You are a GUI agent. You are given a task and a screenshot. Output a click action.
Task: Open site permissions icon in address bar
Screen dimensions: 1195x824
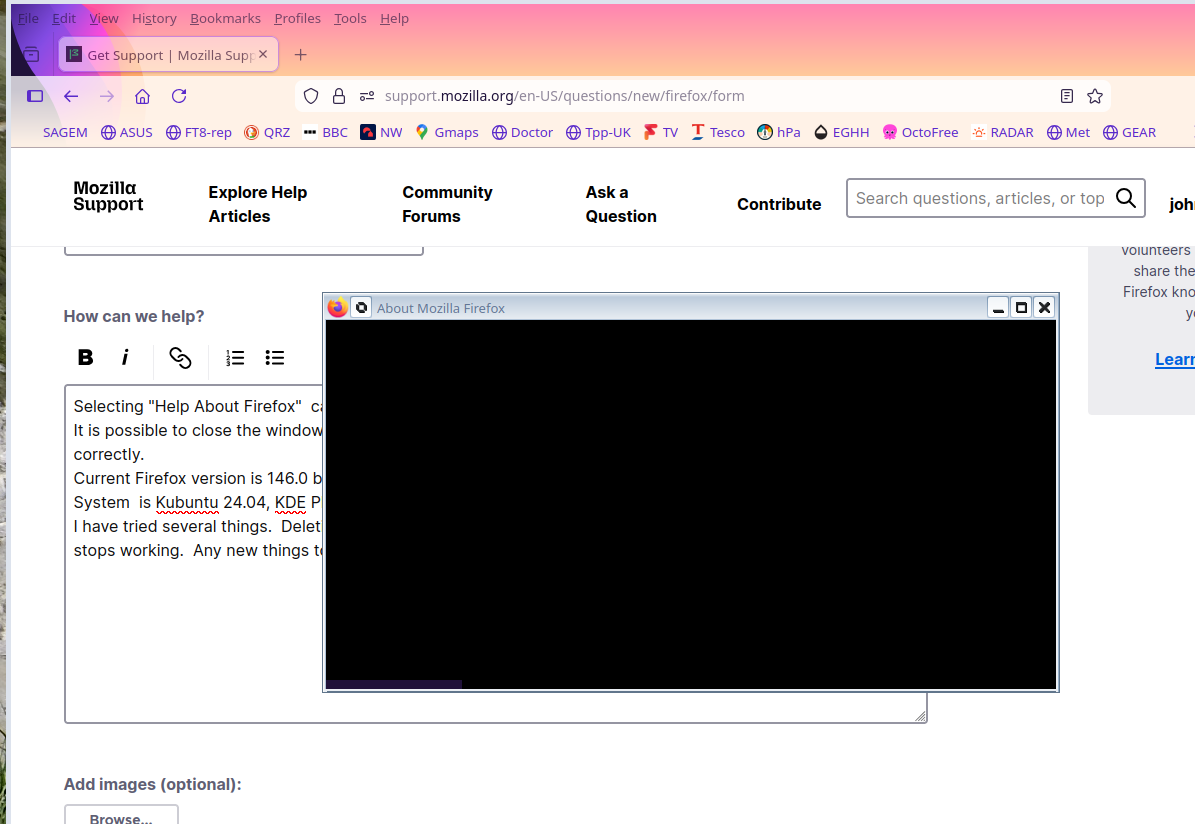click(x=367, y=96)
